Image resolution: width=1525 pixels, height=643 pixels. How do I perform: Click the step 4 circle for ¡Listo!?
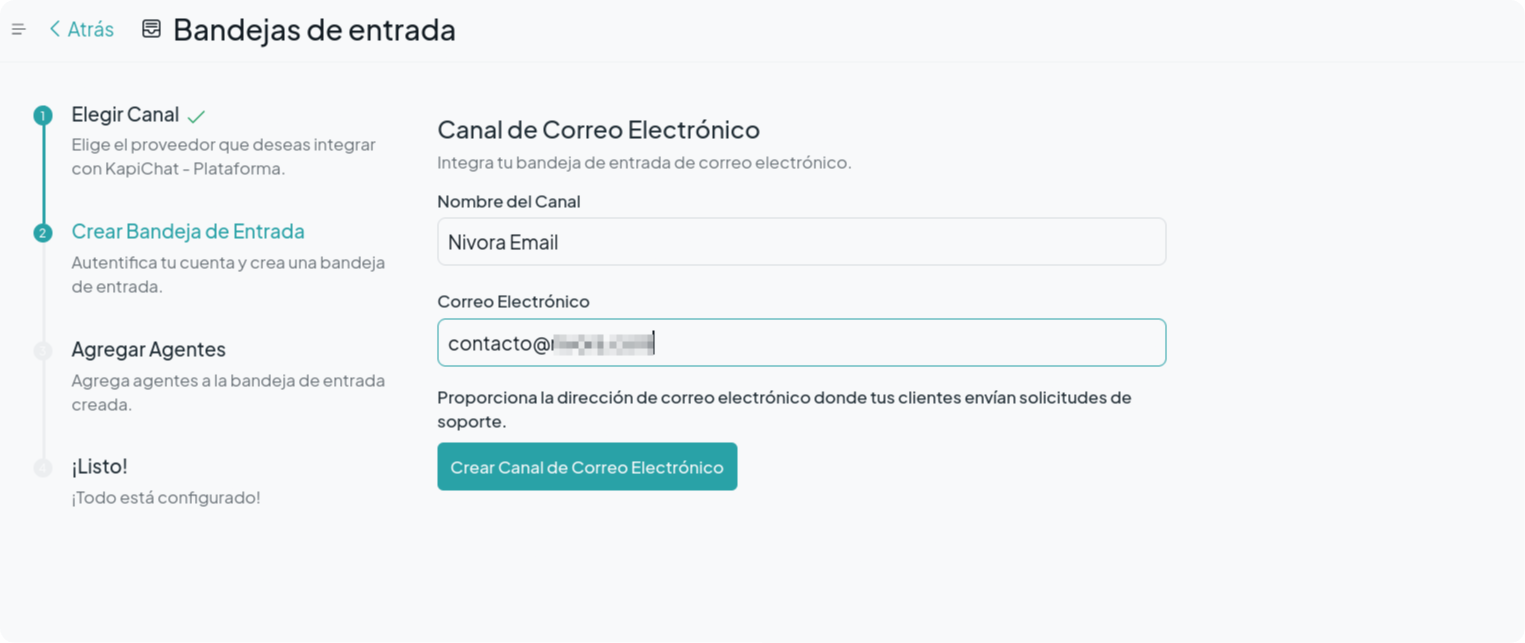click(x=42, y=468)
